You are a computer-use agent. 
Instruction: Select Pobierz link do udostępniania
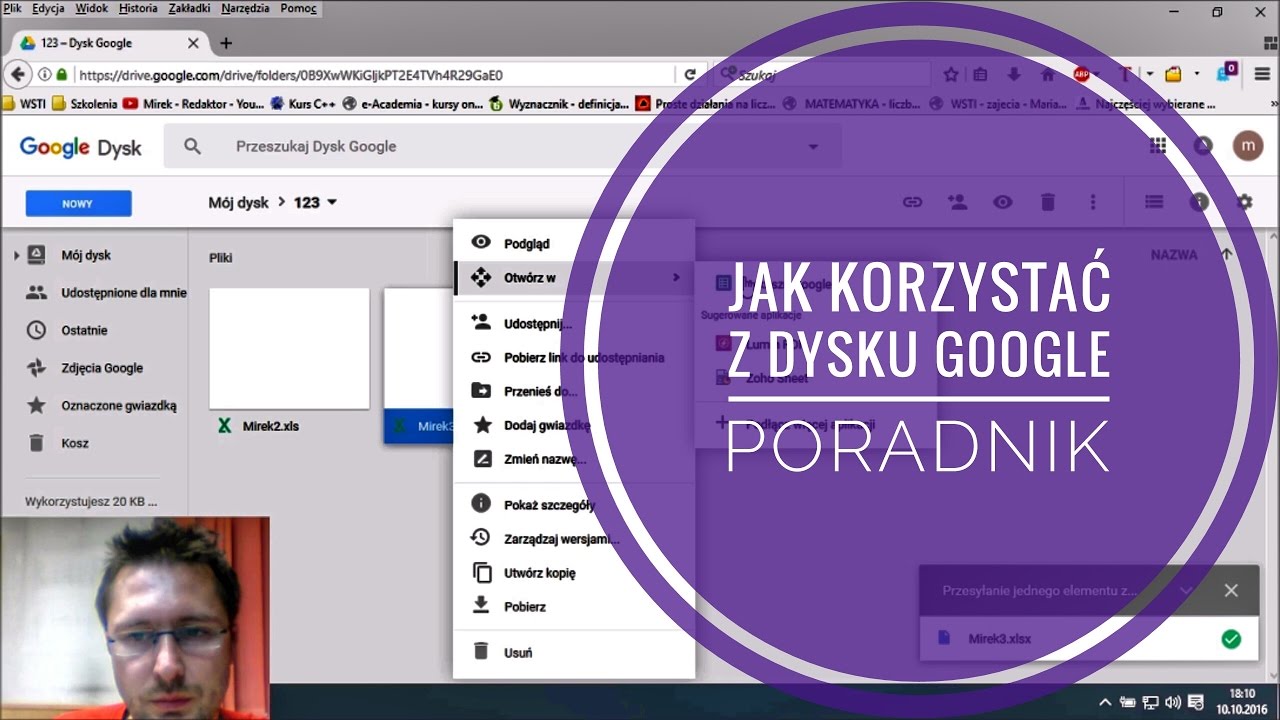(x=573, y=357)
